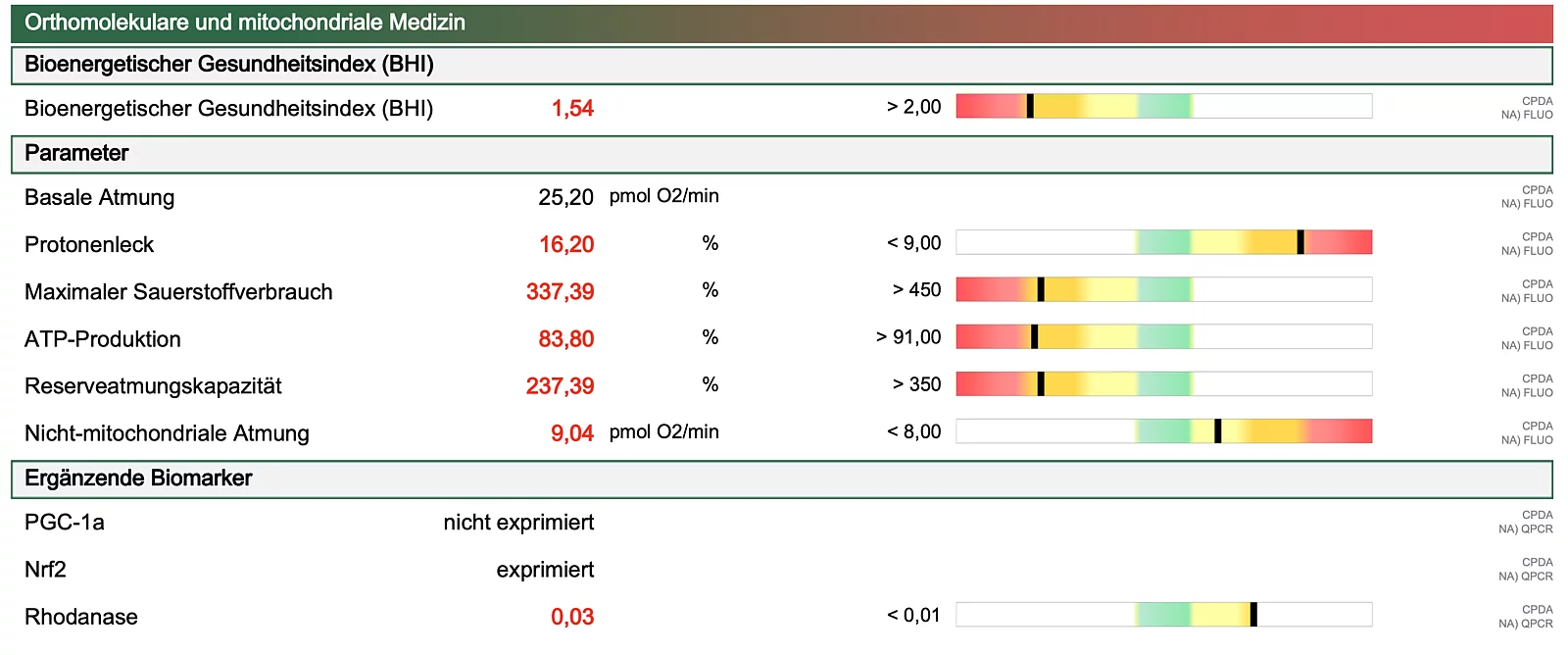
Task: Click the black marker on the BHI scale bar
Action: 1030,106
